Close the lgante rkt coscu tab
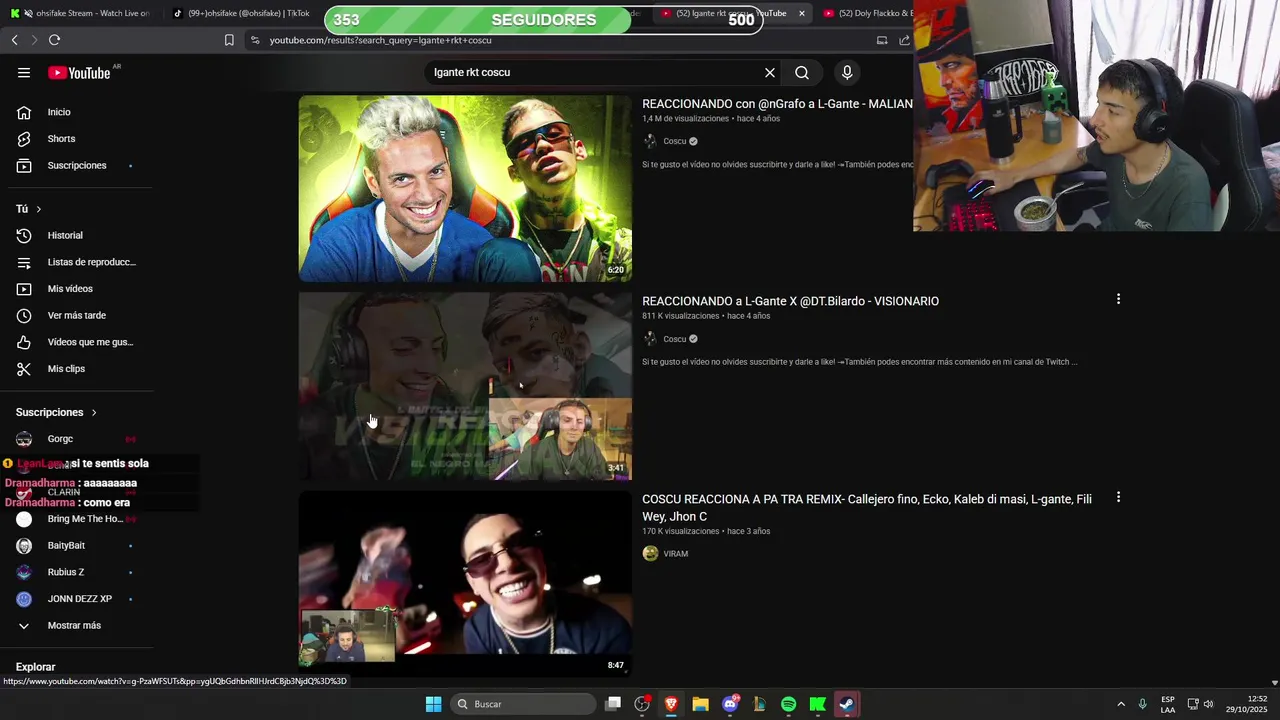Image resolution: width=1280 pixels, height=720 pixels. (801, 13)
